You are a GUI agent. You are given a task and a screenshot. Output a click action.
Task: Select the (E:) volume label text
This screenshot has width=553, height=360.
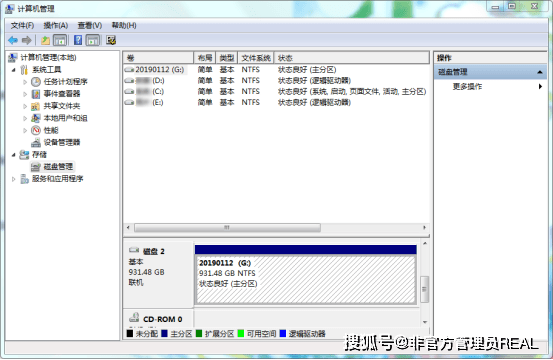point(158,103)
